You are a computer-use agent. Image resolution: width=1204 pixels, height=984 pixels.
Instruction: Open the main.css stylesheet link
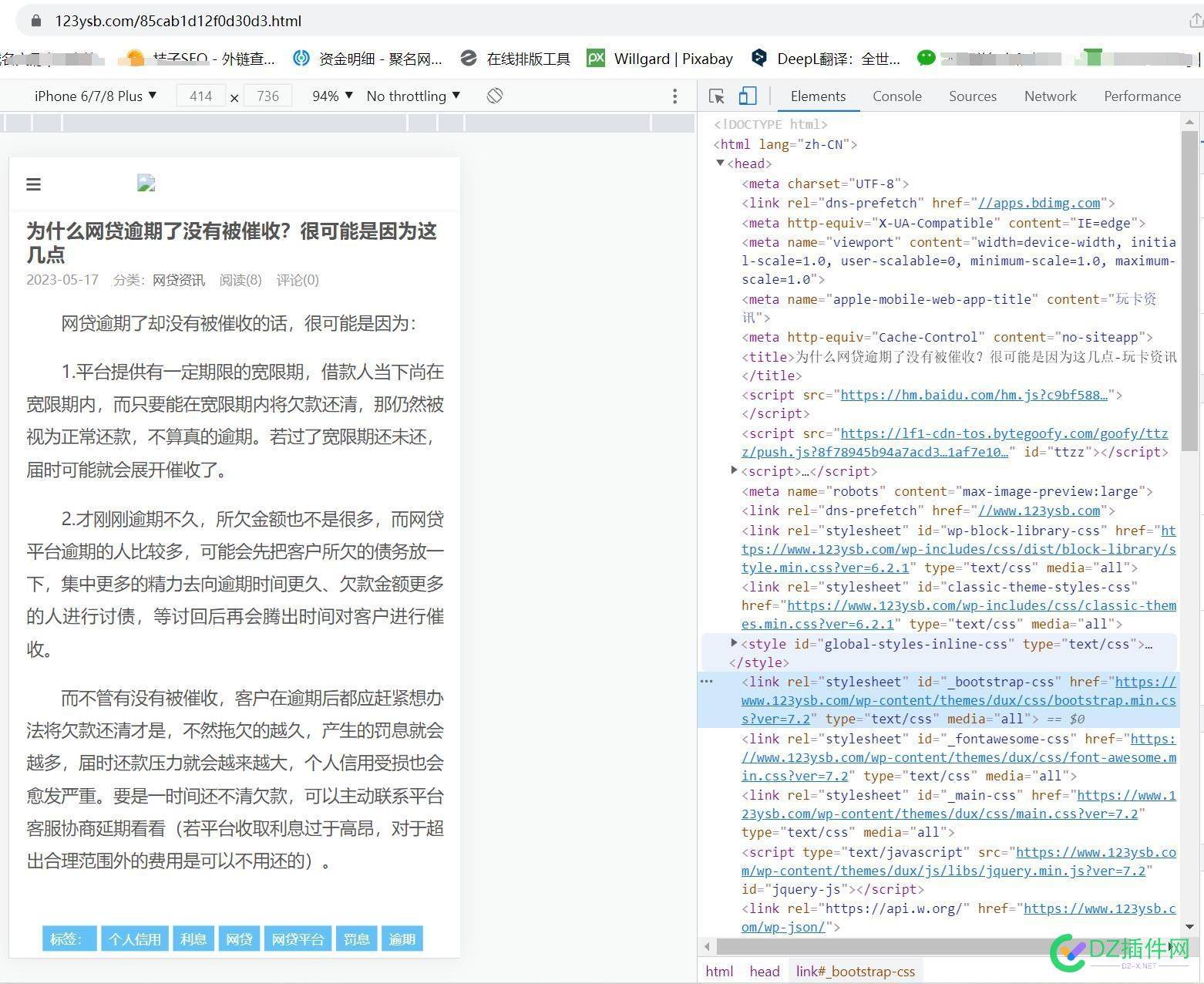click(x=958, y=804)
